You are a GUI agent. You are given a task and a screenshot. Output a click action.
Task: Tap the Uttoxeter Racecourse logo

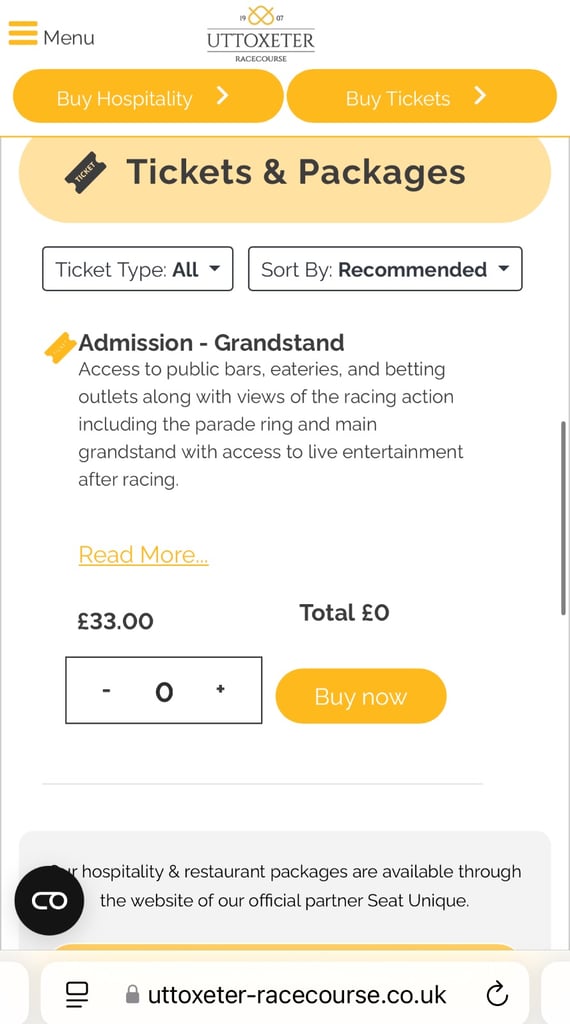(261, 35)
